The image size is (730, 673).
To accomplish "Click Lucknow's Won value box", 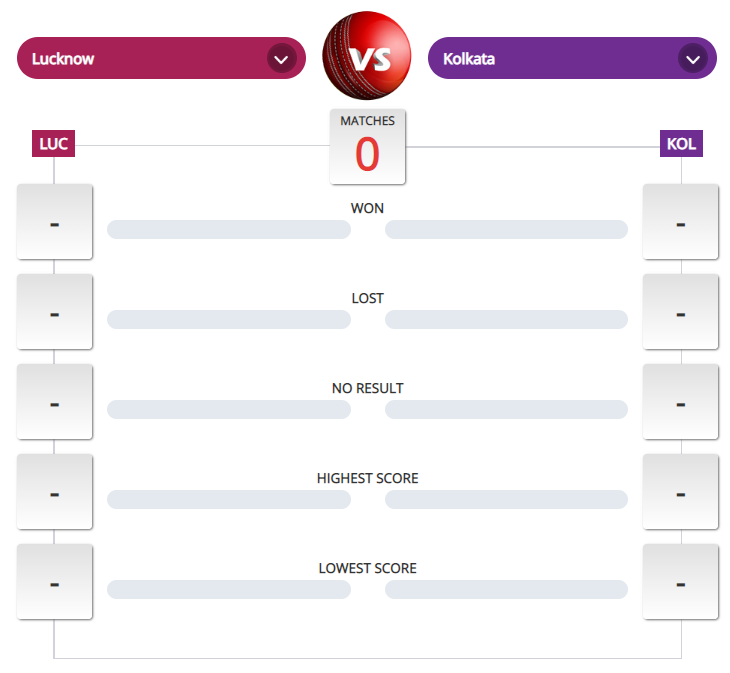I will point(54,222).
